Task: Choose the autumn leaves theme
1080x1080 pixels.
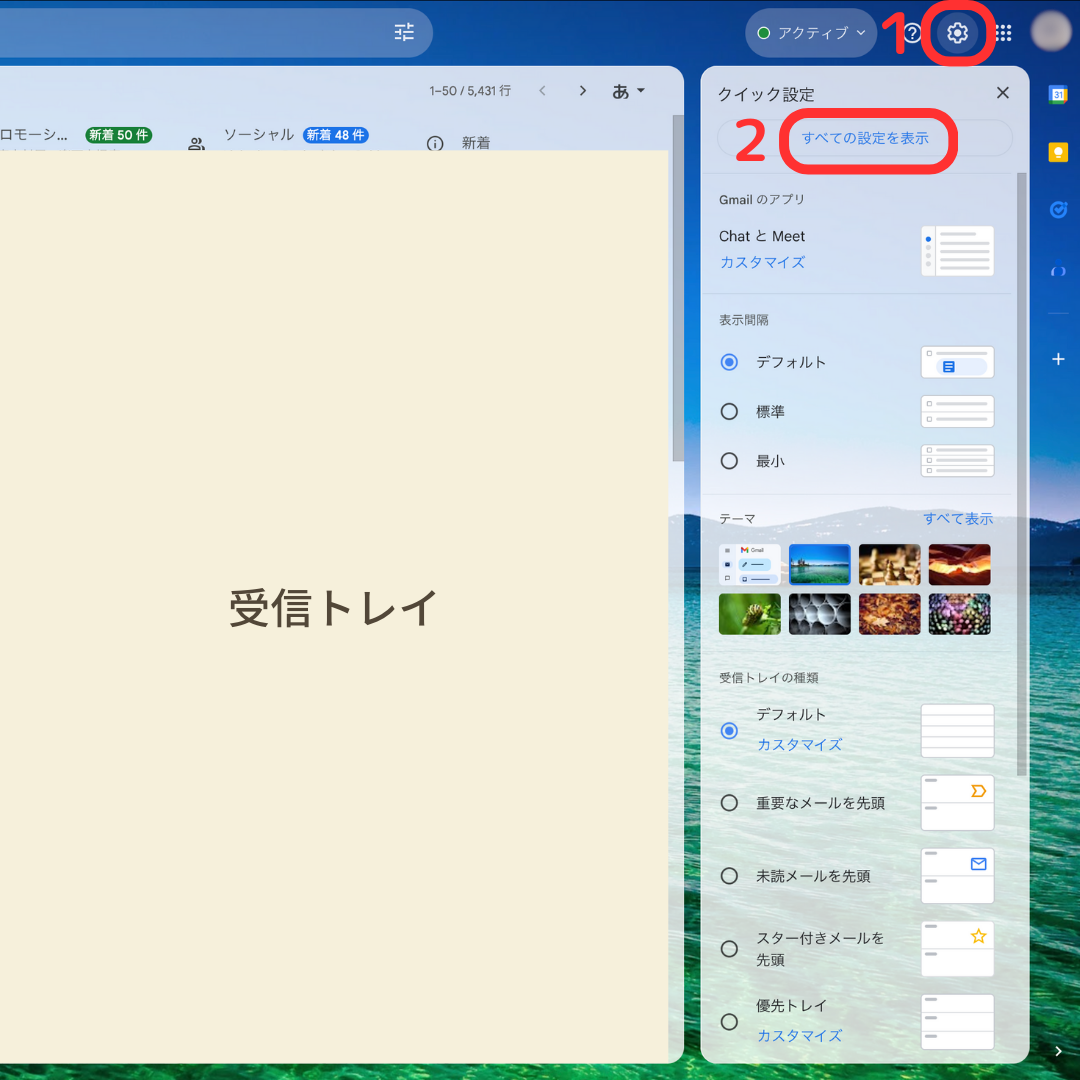Action: (889, 614)
